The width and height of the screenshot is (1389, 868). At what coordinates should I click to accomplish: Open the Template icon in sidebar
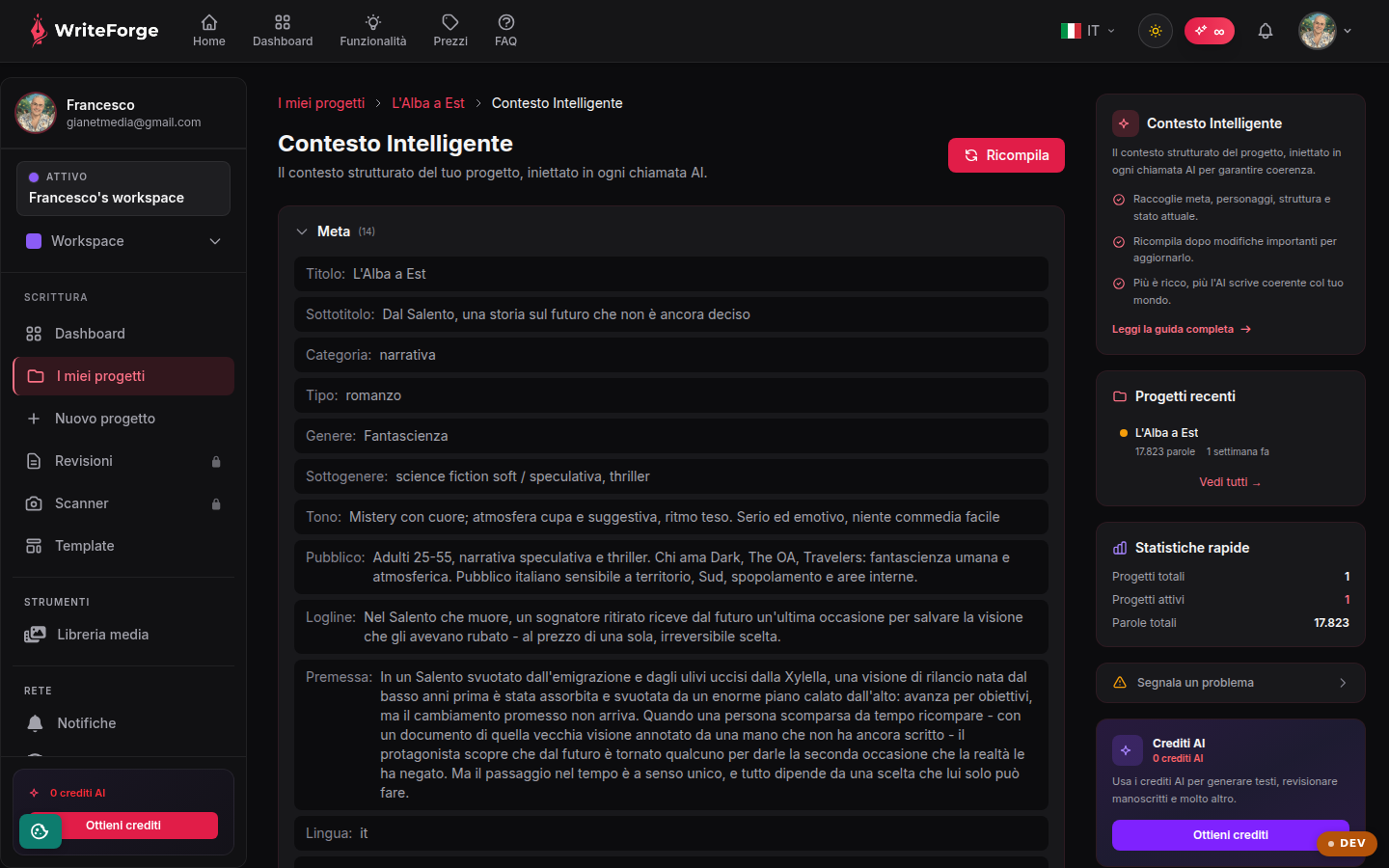coord(34,546)
